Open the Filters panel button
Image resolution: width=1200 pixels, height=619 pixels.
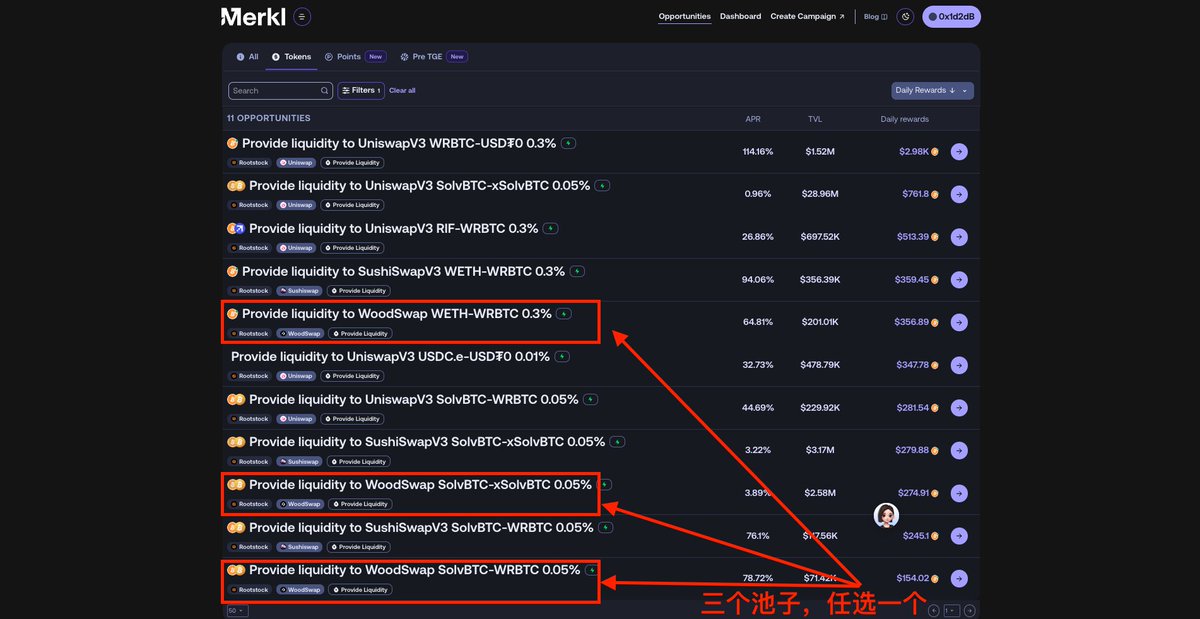click(361, 90)
